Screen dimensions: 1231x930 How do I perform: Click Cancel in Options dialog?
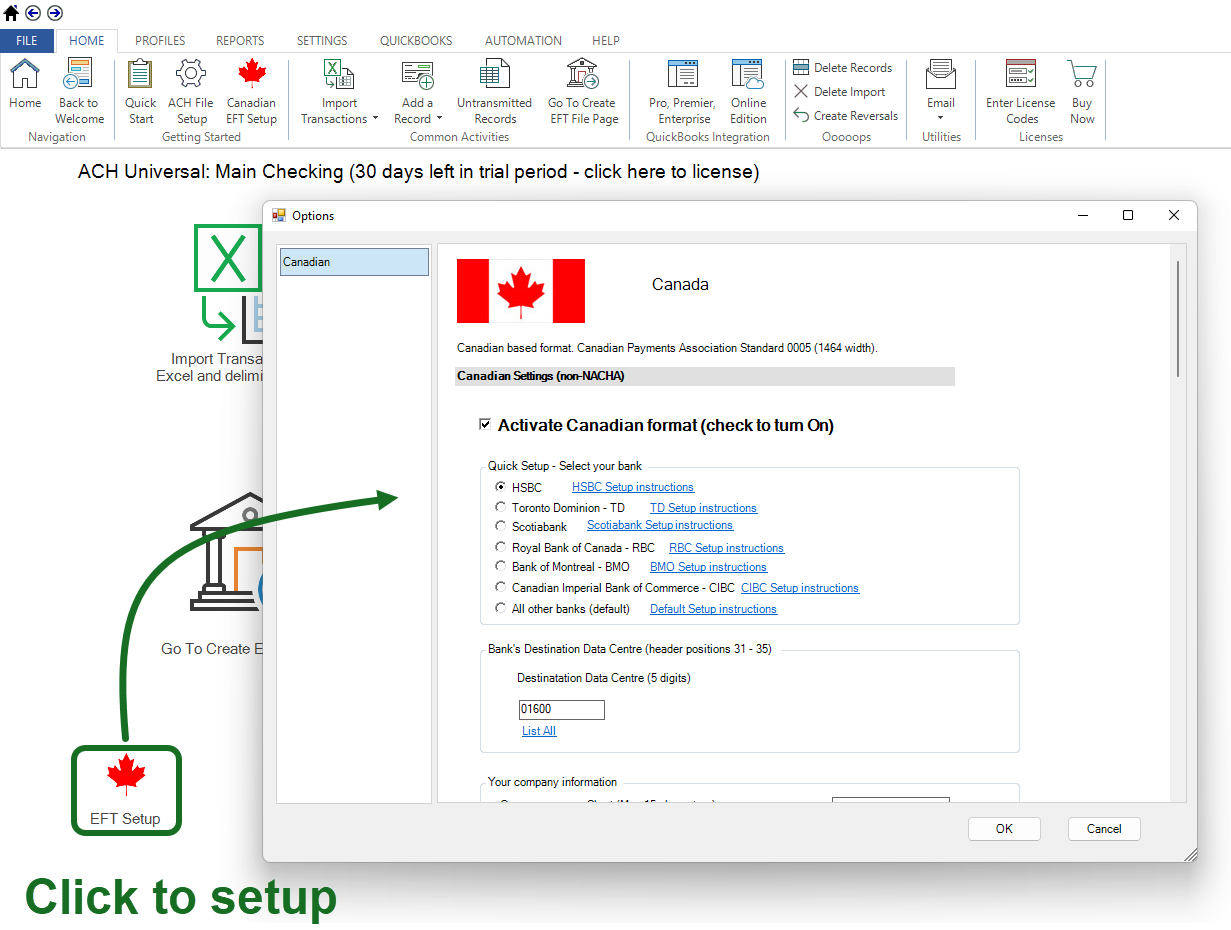pyautogui.click(x=1104, y=828)
